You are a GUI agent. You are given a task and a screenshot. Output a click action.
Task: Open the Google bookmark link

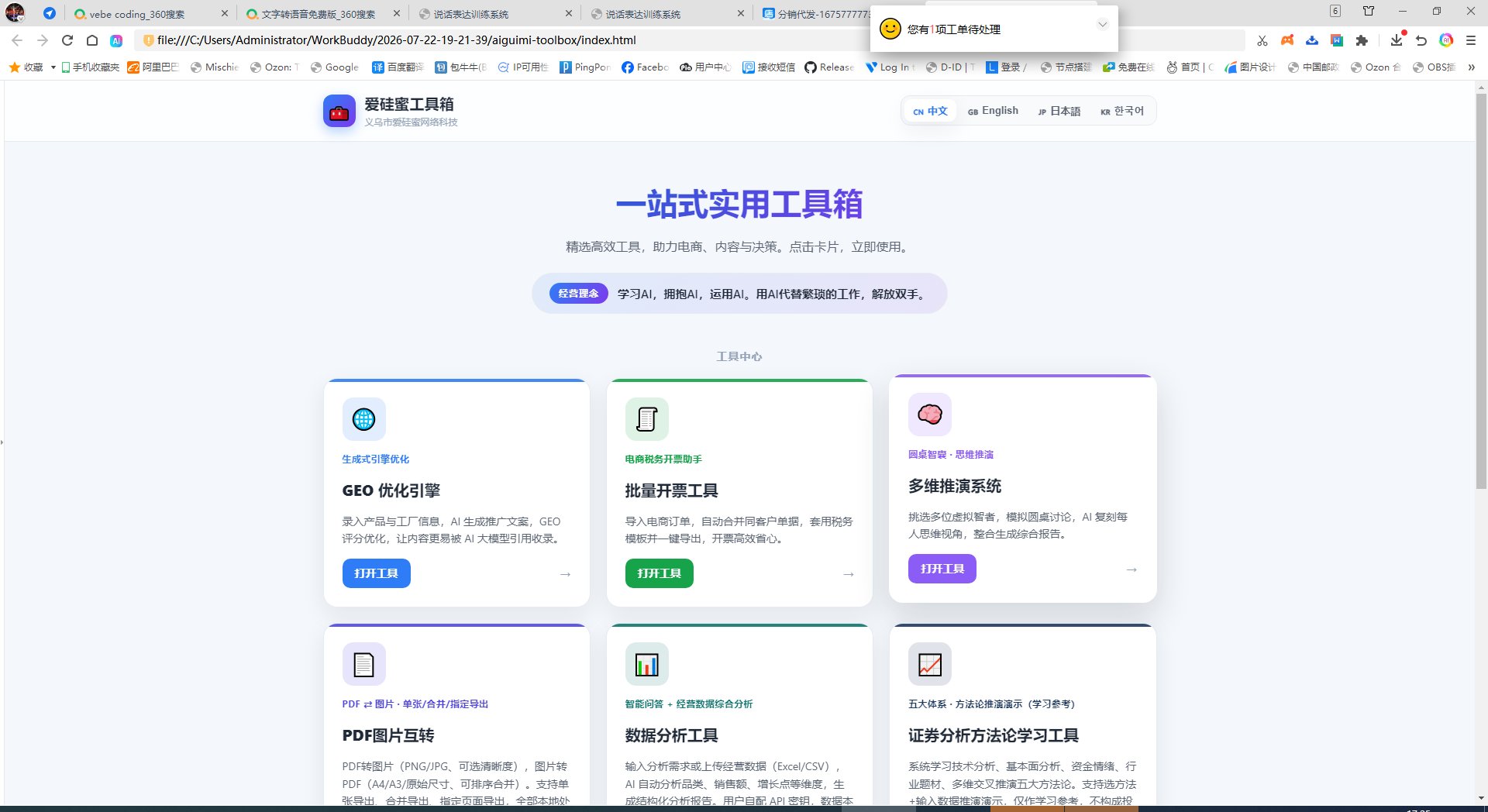(x=335, y=67)
